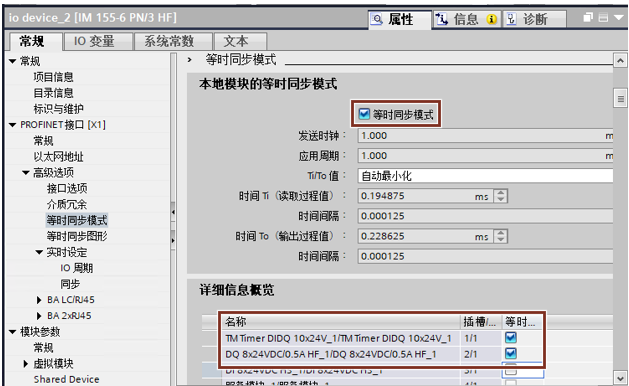Select 以太网地址 in the tree
Screen dimensions: 629x386
(x=59, y=157)
